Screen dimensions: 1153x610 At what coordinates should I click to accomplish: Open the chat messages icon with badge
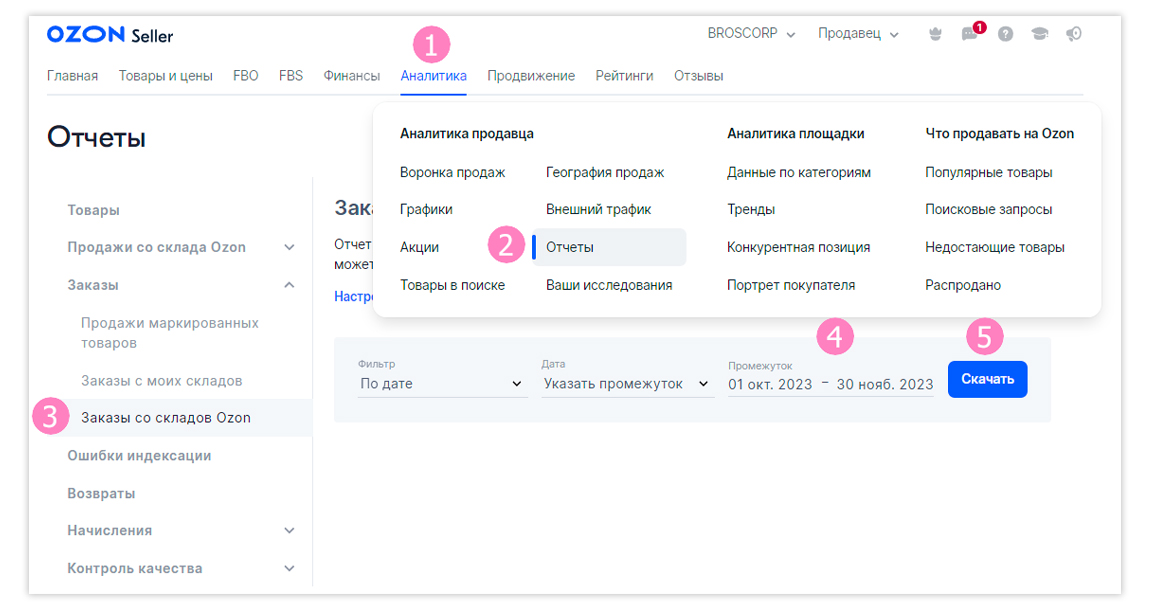(970, 34)
